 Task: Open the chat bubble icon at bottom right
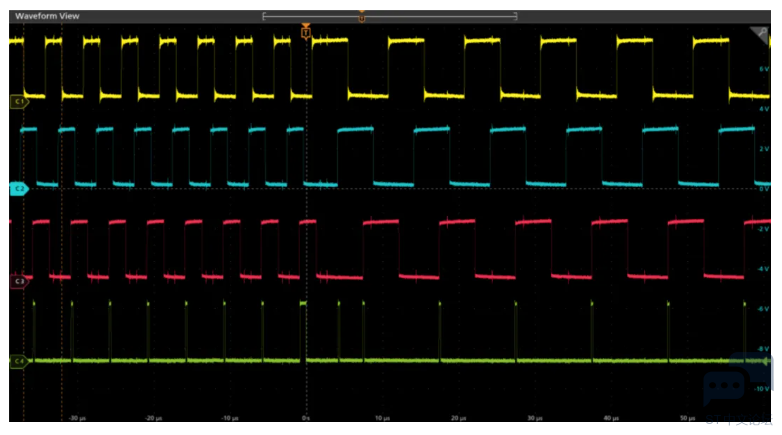[x=722, y=387]
